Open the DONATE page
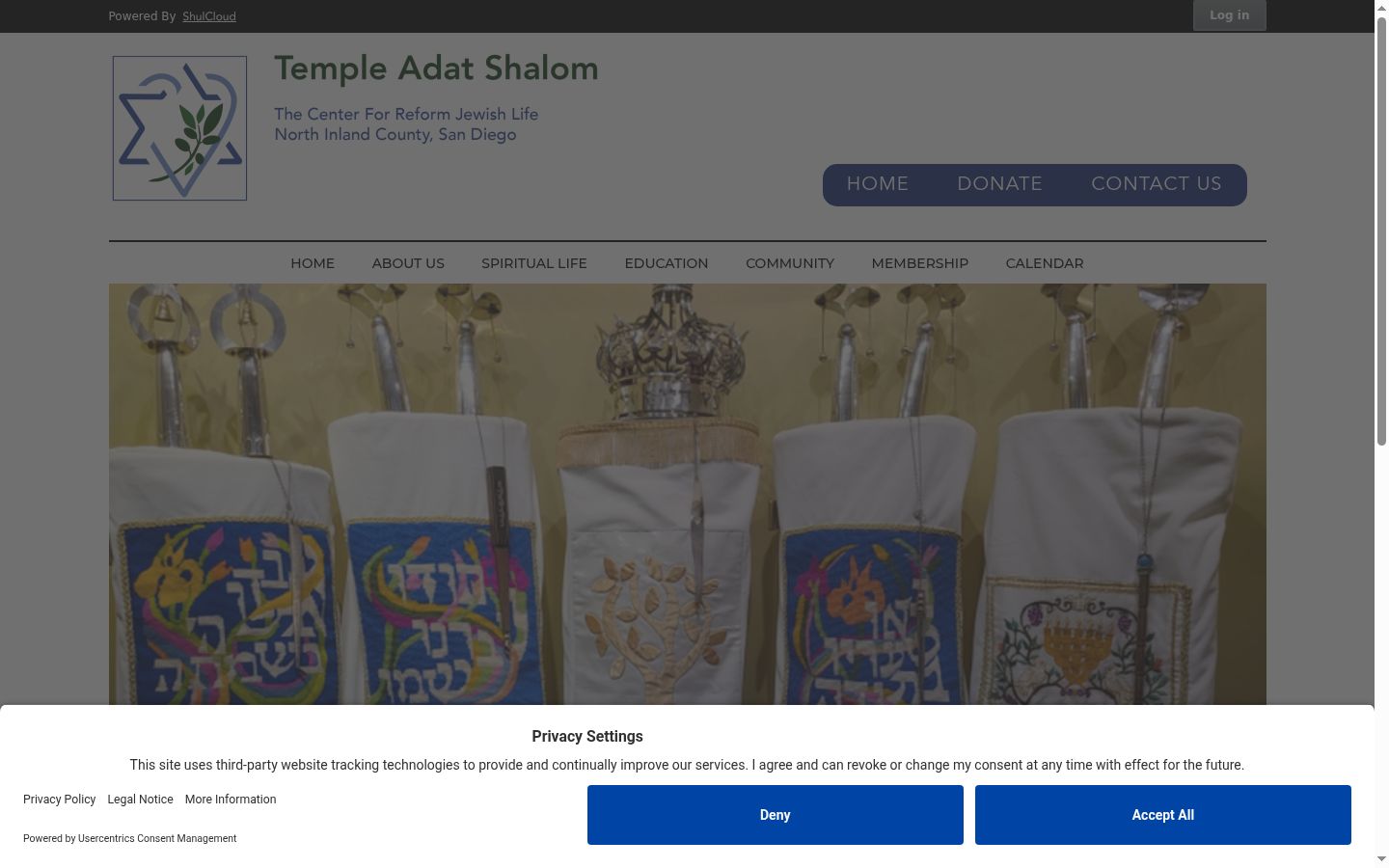This screenshot has height=868, width=1389. [x=999, y=184]
